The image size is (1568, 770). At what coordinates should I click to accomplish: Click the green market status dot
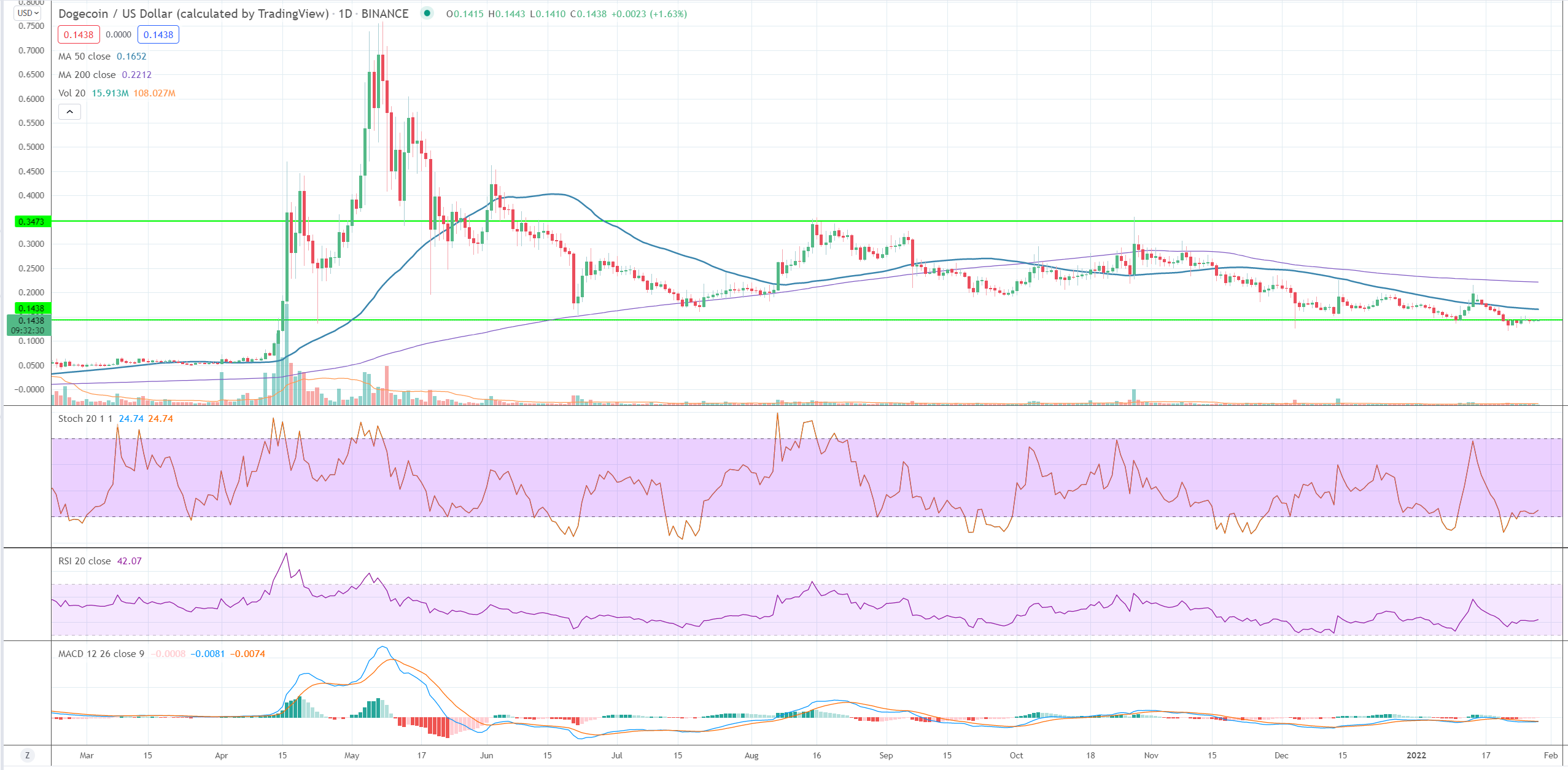point(427,13)
